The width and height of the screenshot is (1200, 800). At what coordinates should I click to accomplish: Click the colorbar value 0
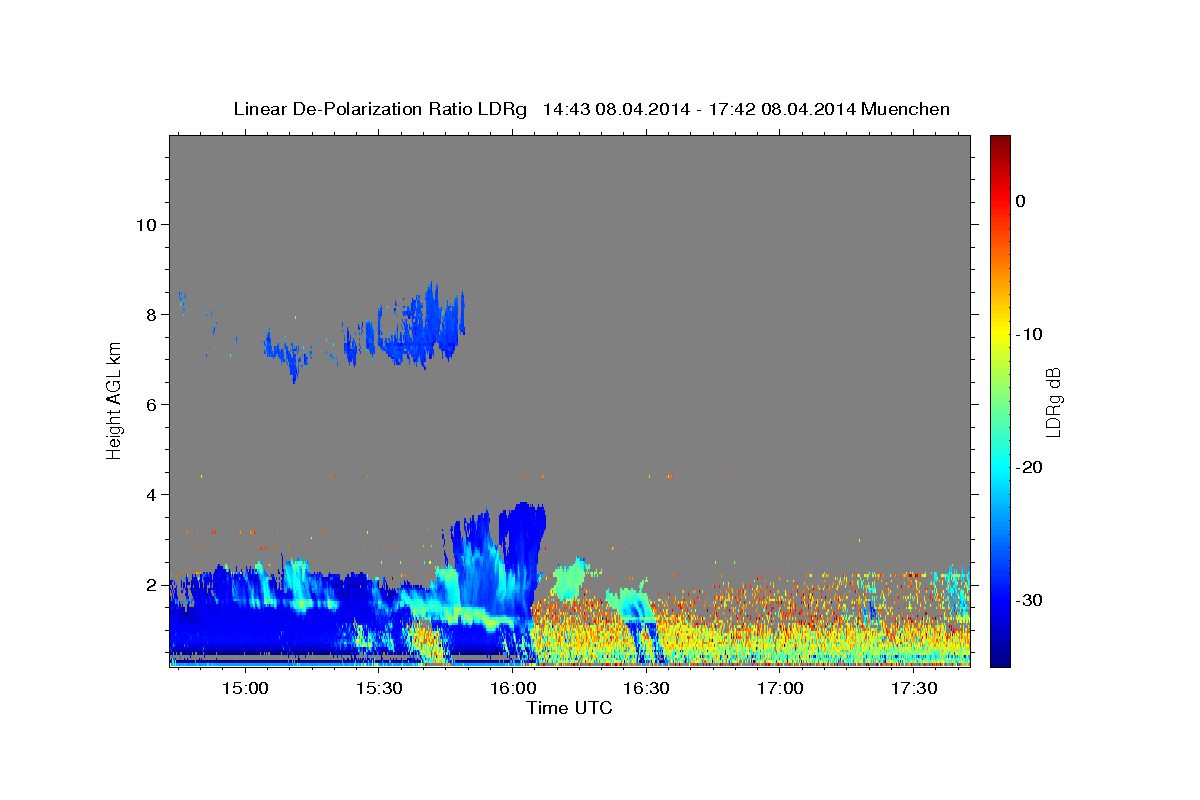click(x=1020, y=201)
